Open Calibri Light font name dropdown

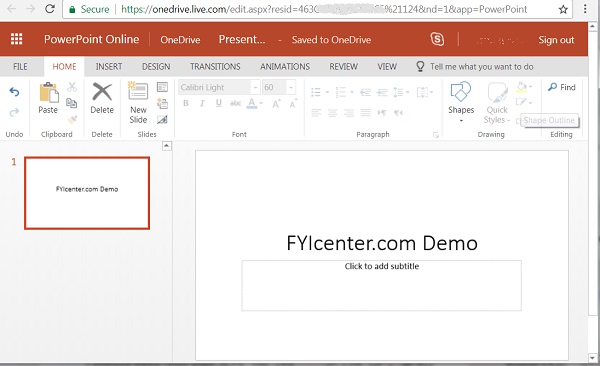coord(256,88)
